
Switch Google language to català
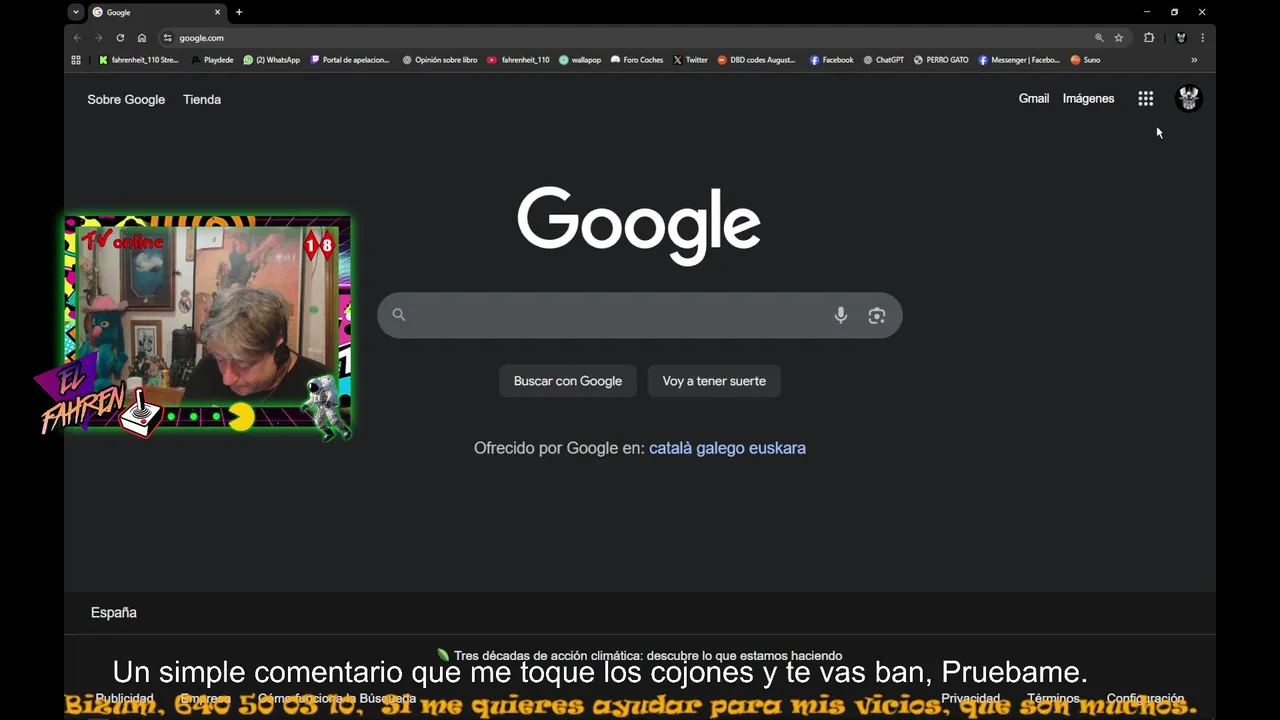tap(670, 448)
